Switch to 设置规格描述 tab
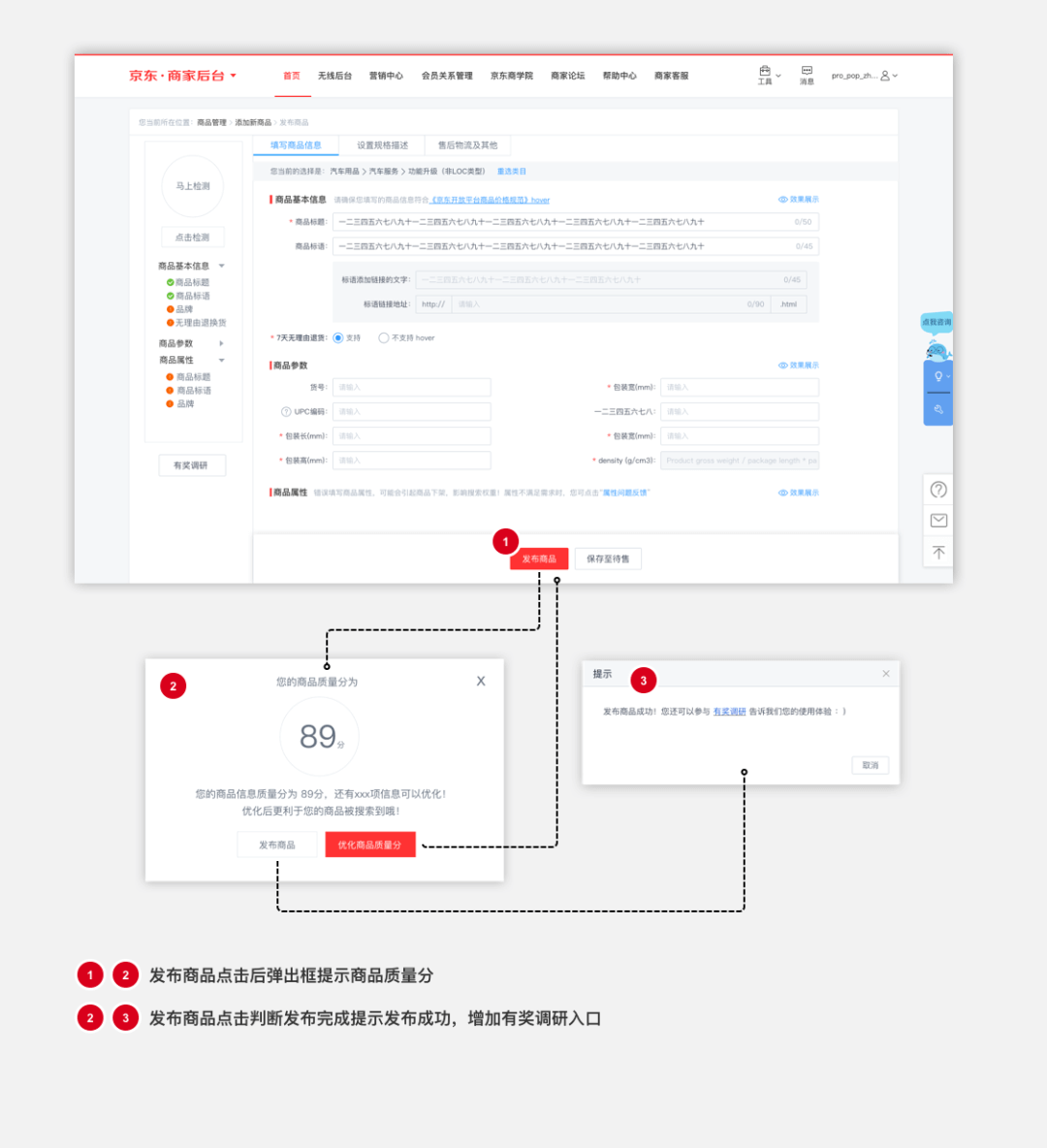Screen dimensions: 1047x1148 (x=382, y=145)
